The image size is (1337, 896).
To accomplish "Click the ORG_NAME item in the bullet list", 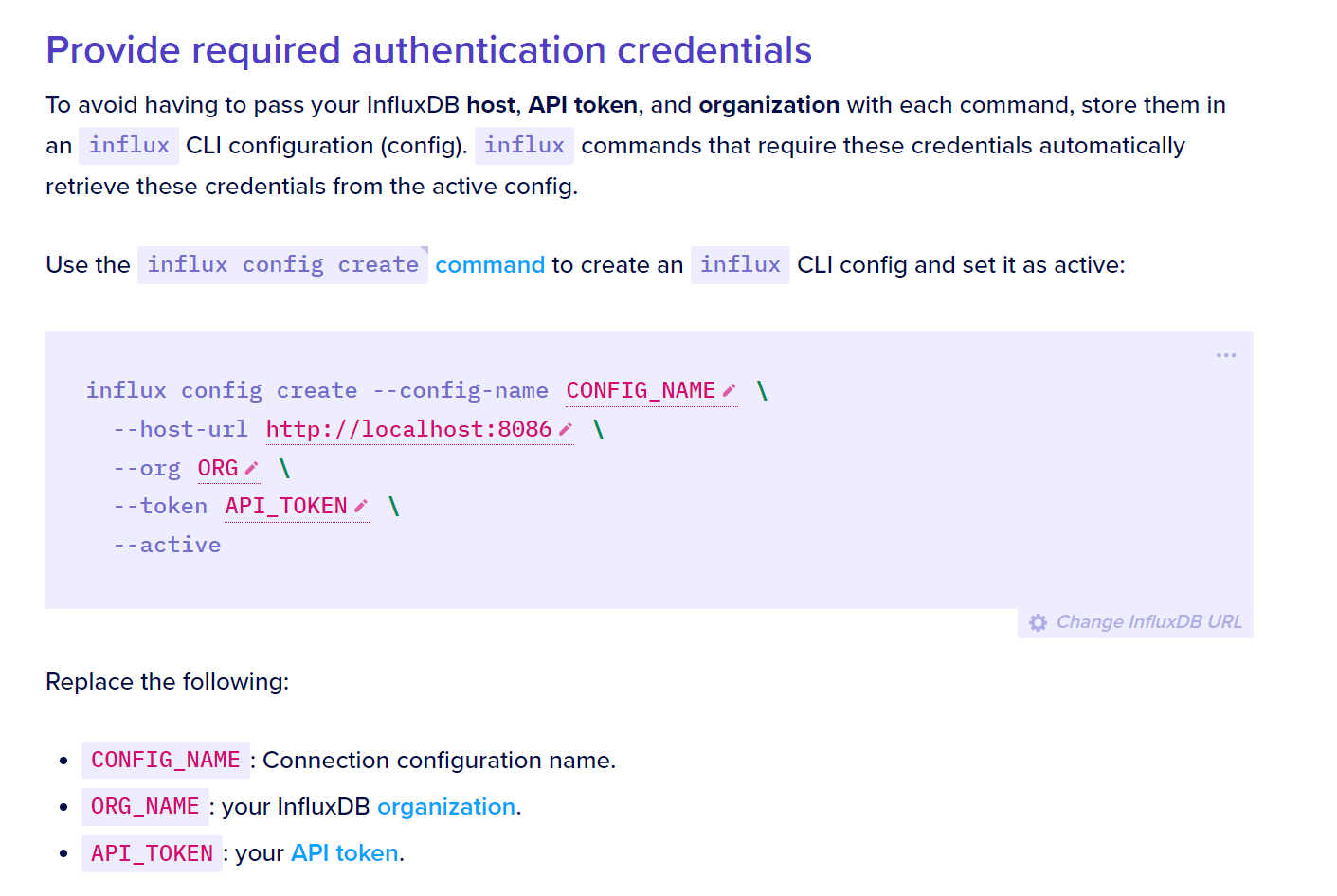I will tap(145, 807).
